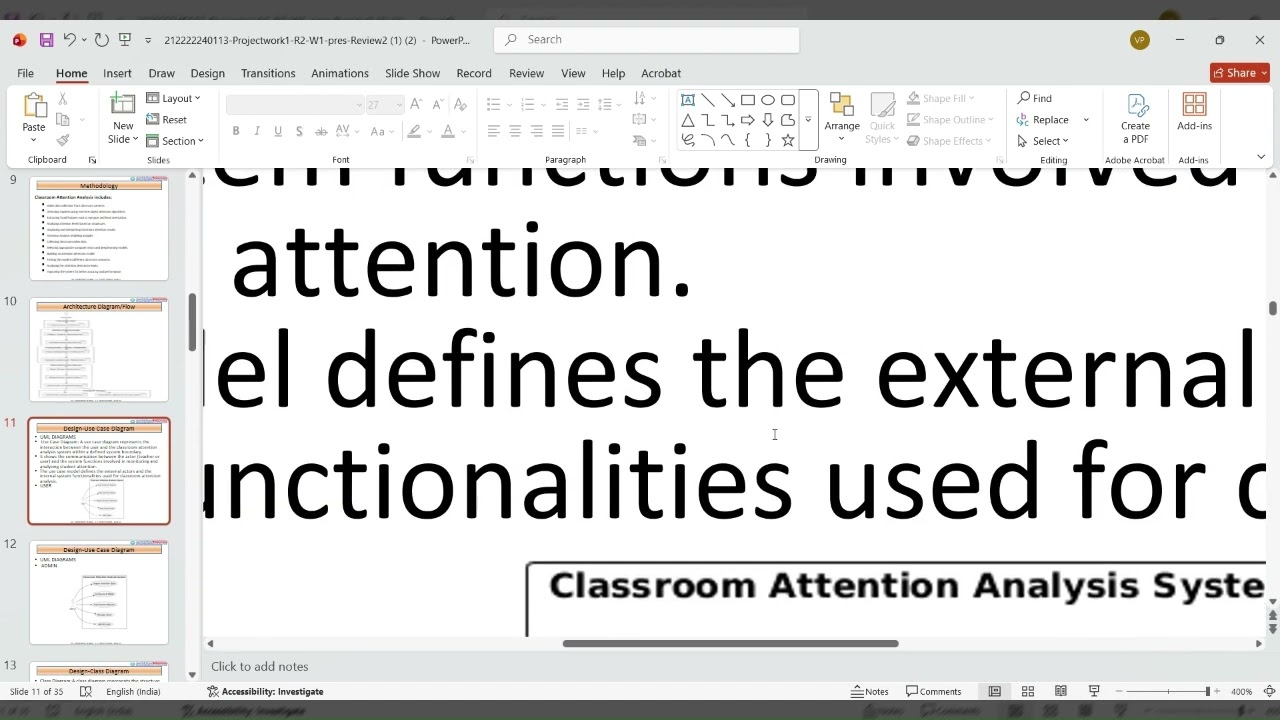Open the Add-ins pane
Viewport: 1280px width, 720px height.
coord(1194,113)
